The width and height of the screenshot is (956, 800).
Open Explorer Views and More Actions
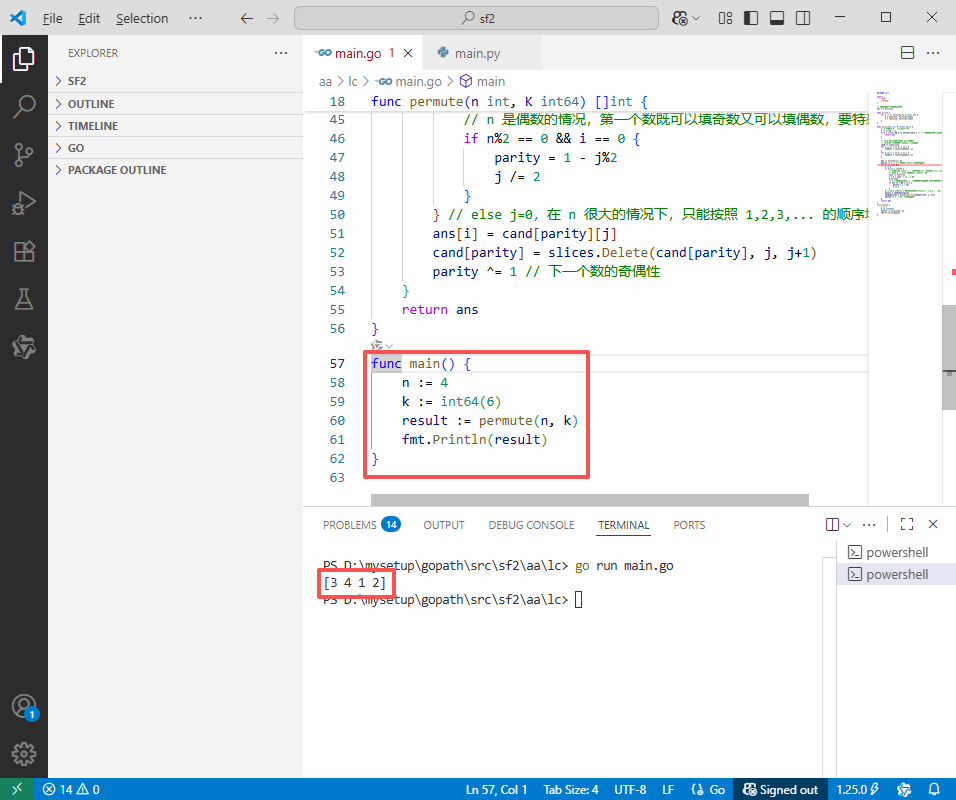click(x=280, y=53)
